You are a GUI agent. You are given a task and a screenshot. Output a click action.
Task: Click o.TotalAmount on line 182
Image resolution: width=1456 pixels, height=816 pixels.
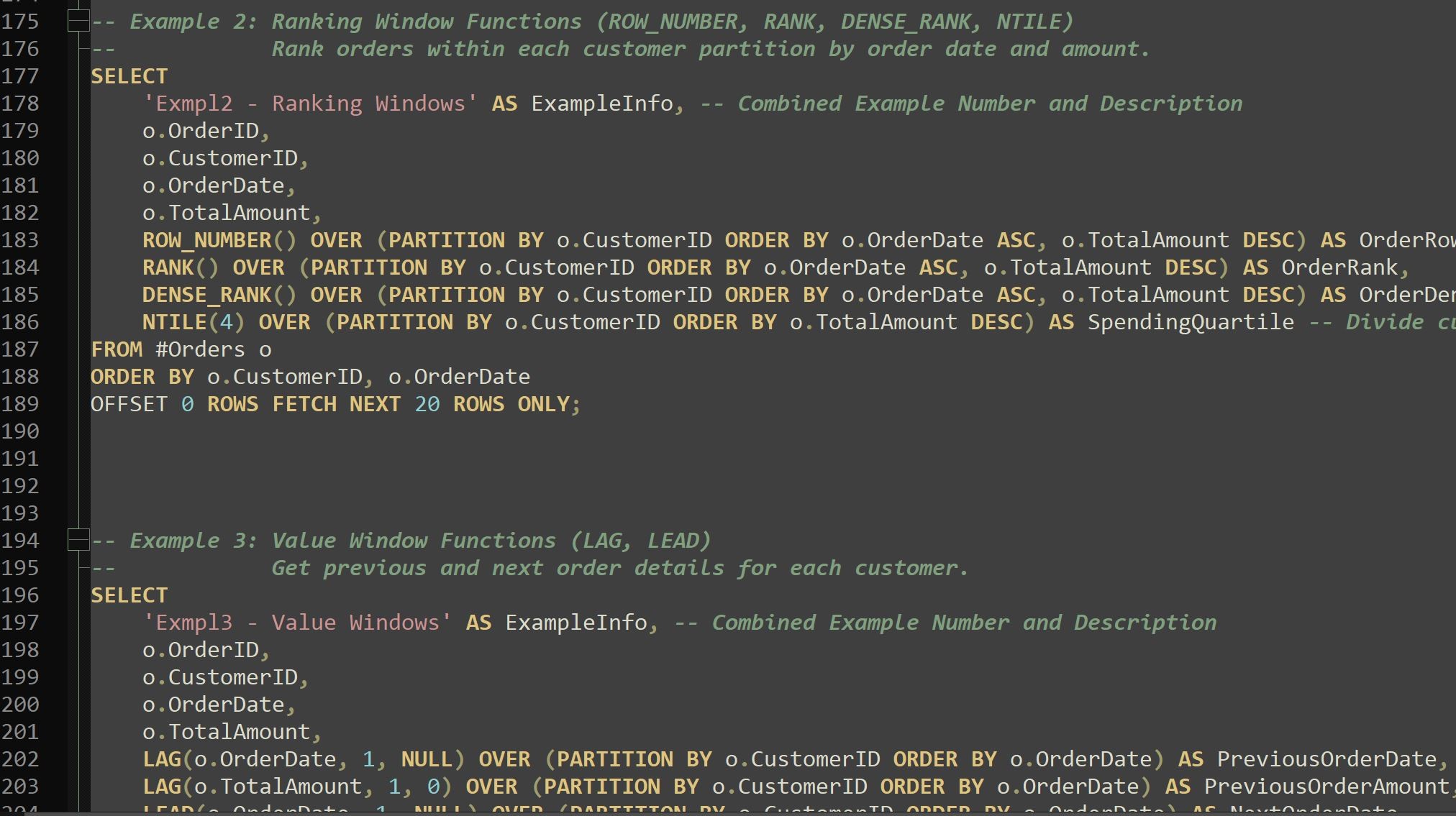tap(227, 213)
